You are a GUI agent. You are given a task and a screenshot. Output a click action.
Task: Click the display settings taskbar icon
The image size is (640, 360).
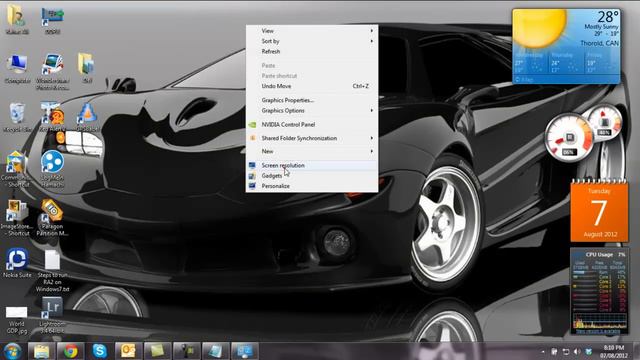coord(244,351)
